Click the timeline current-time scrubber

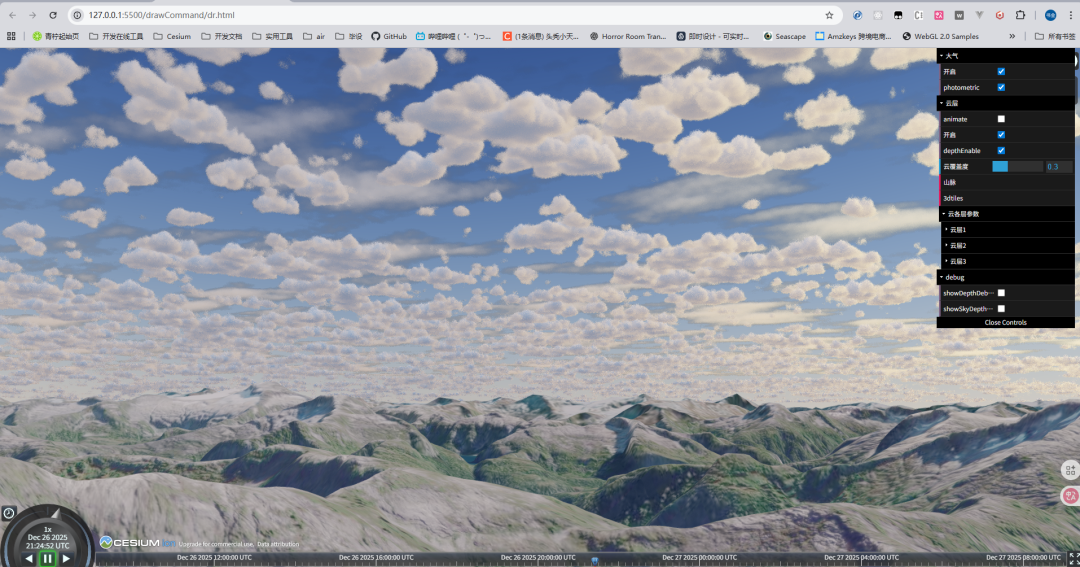(594, 561)
